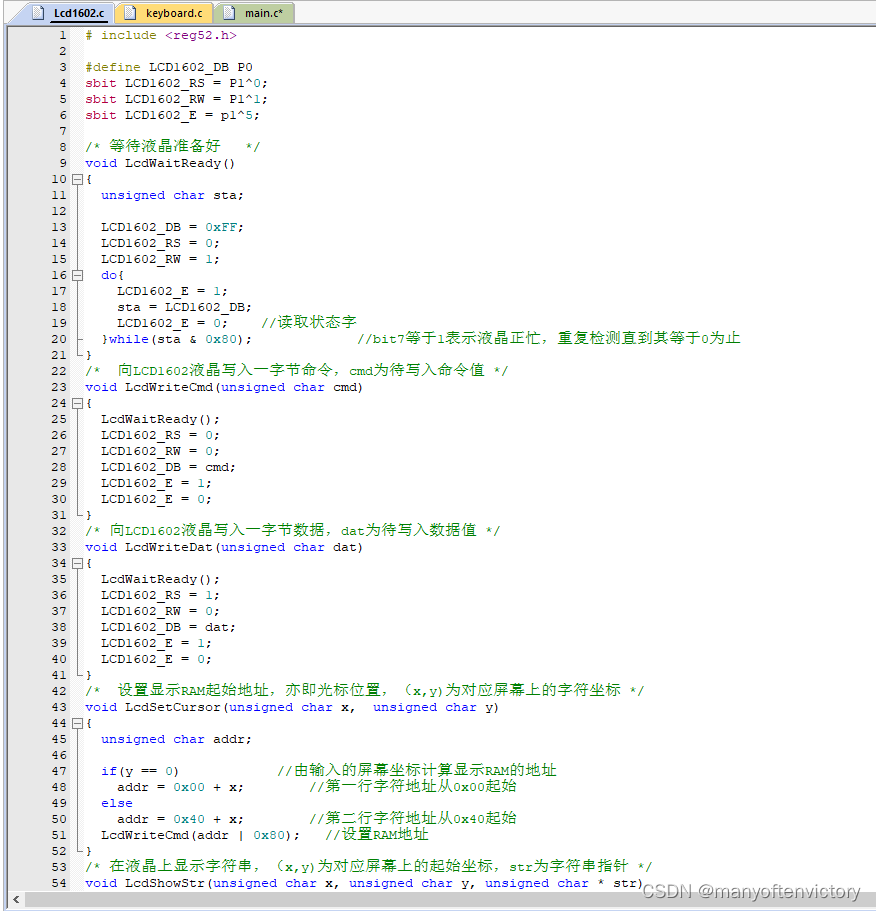Click the comment on line 22 about cmd
This screenshot has width=876, height=911.
[x=297, y=370]
